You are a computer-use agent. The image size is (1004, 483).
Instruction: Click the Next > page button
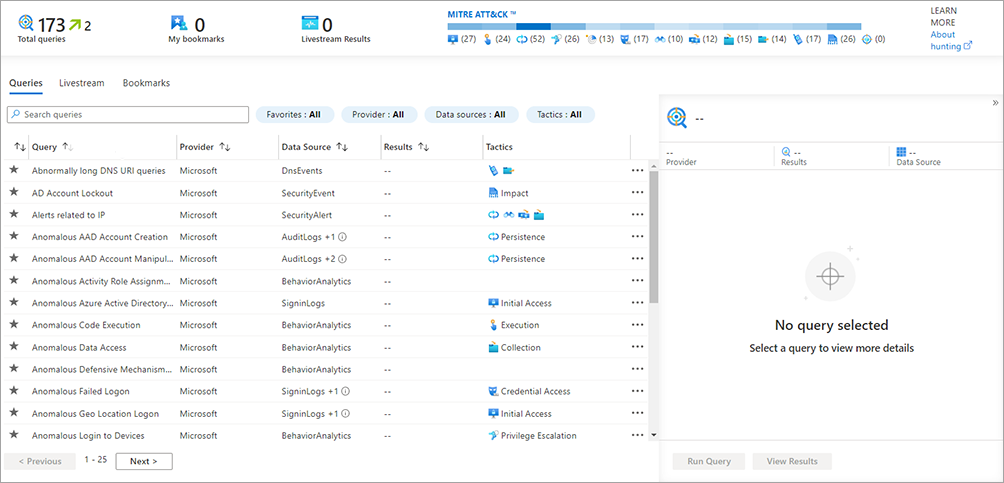coord(142,461)
